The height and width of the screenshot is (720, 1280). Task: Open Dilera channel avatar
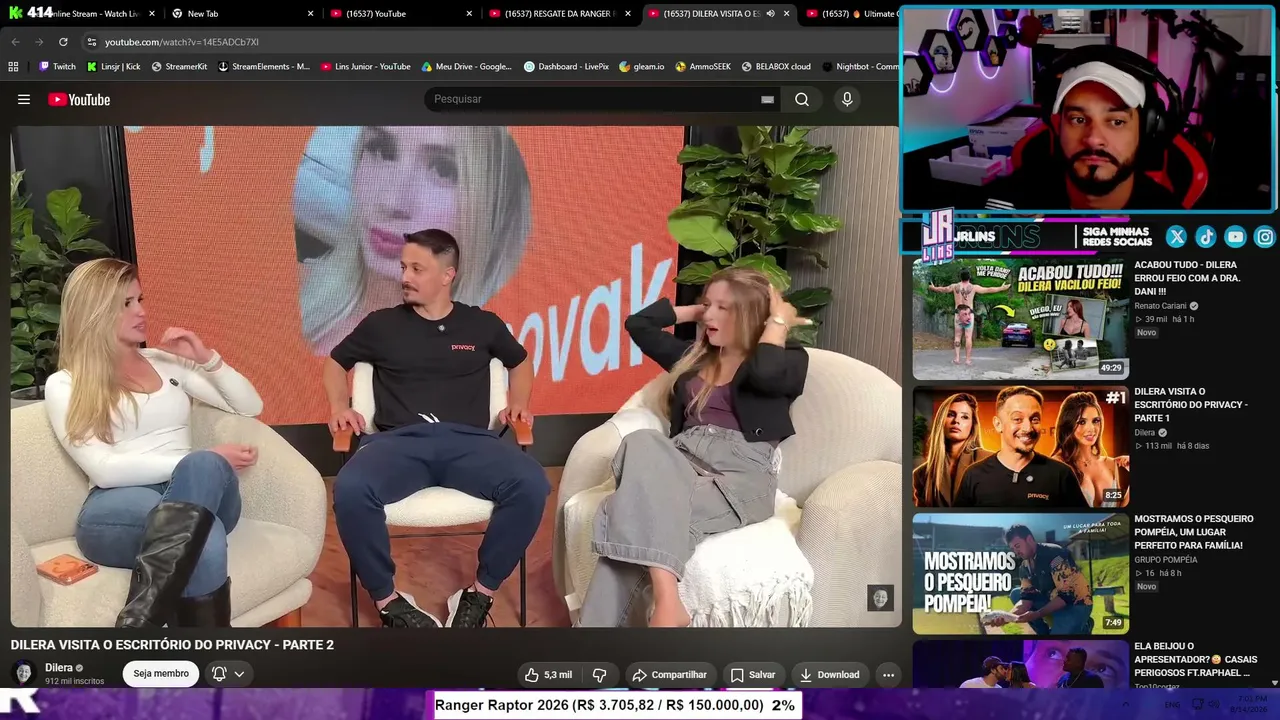click(x=24, y=673)
